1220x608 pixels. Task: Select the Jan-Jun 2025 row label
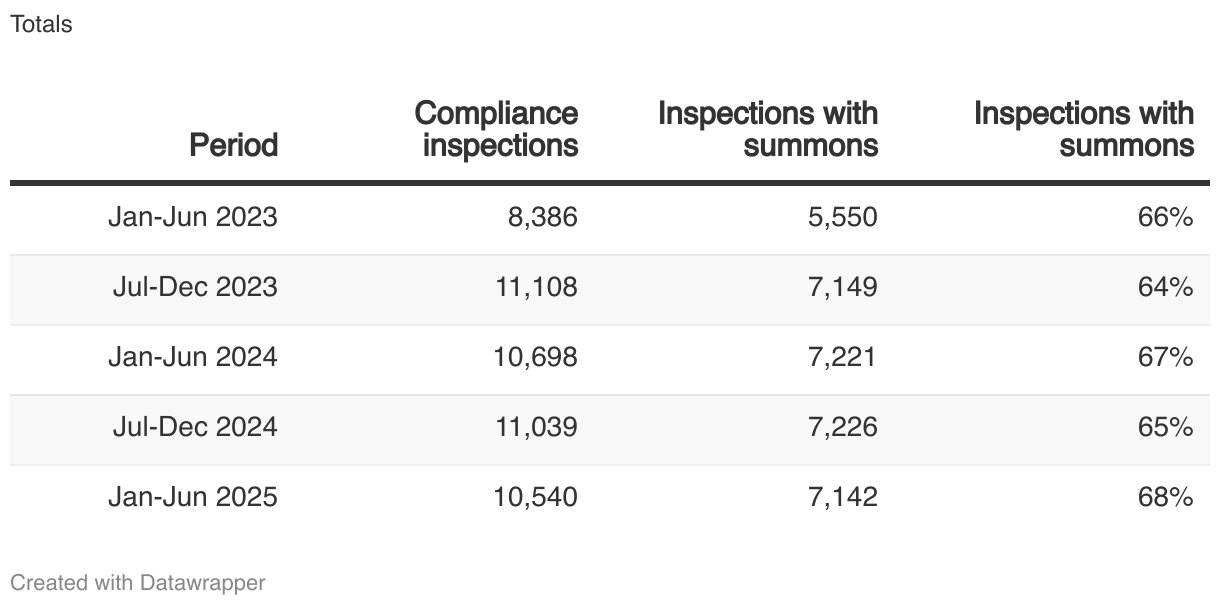coord(193,497)
